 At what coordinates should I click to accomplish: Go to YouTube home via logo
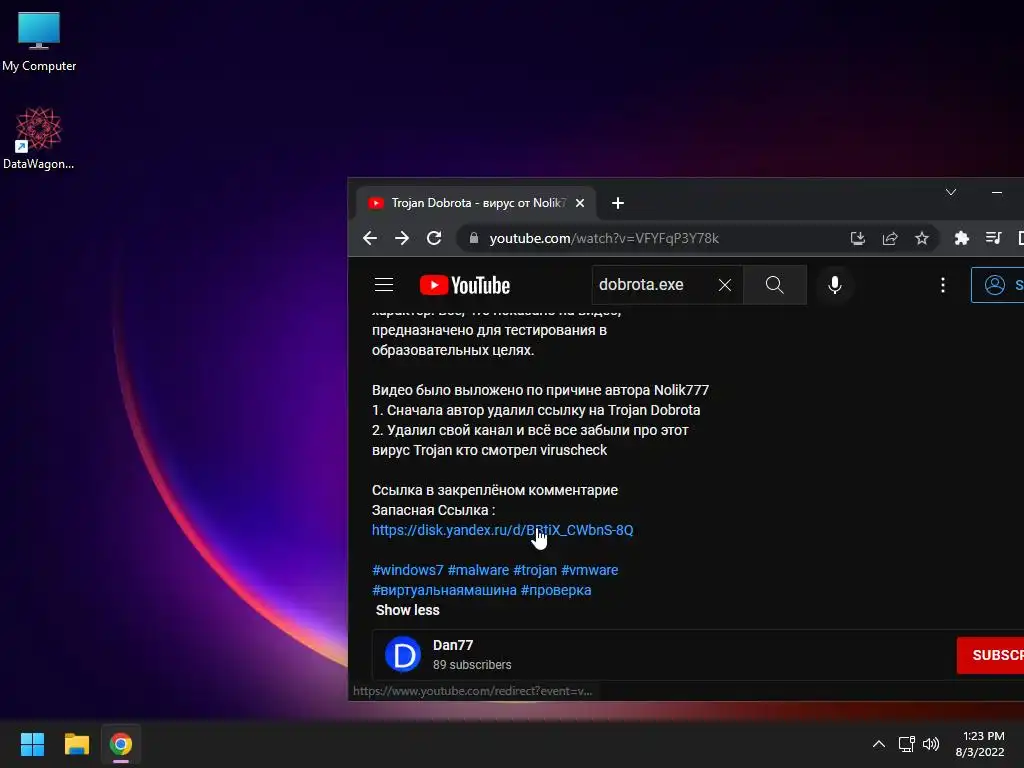(x=464, y=285)
